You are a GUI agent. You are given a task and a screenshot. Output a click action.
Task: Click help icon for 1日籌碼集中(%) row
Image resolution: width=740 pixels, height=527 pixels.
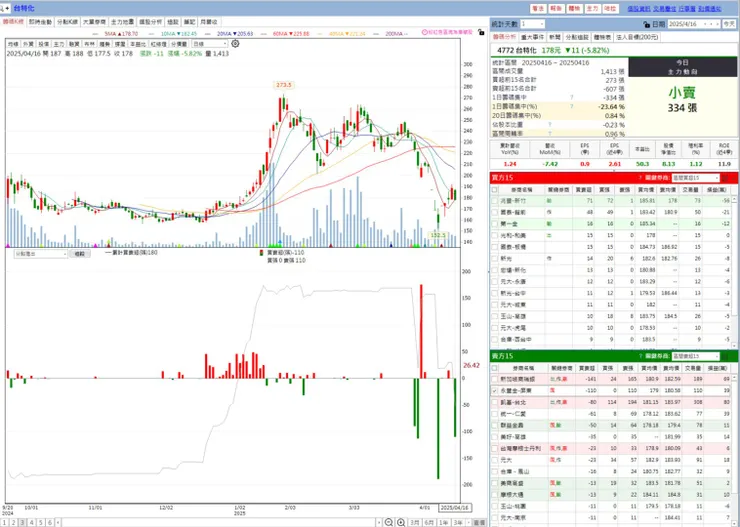coord(572,107)
